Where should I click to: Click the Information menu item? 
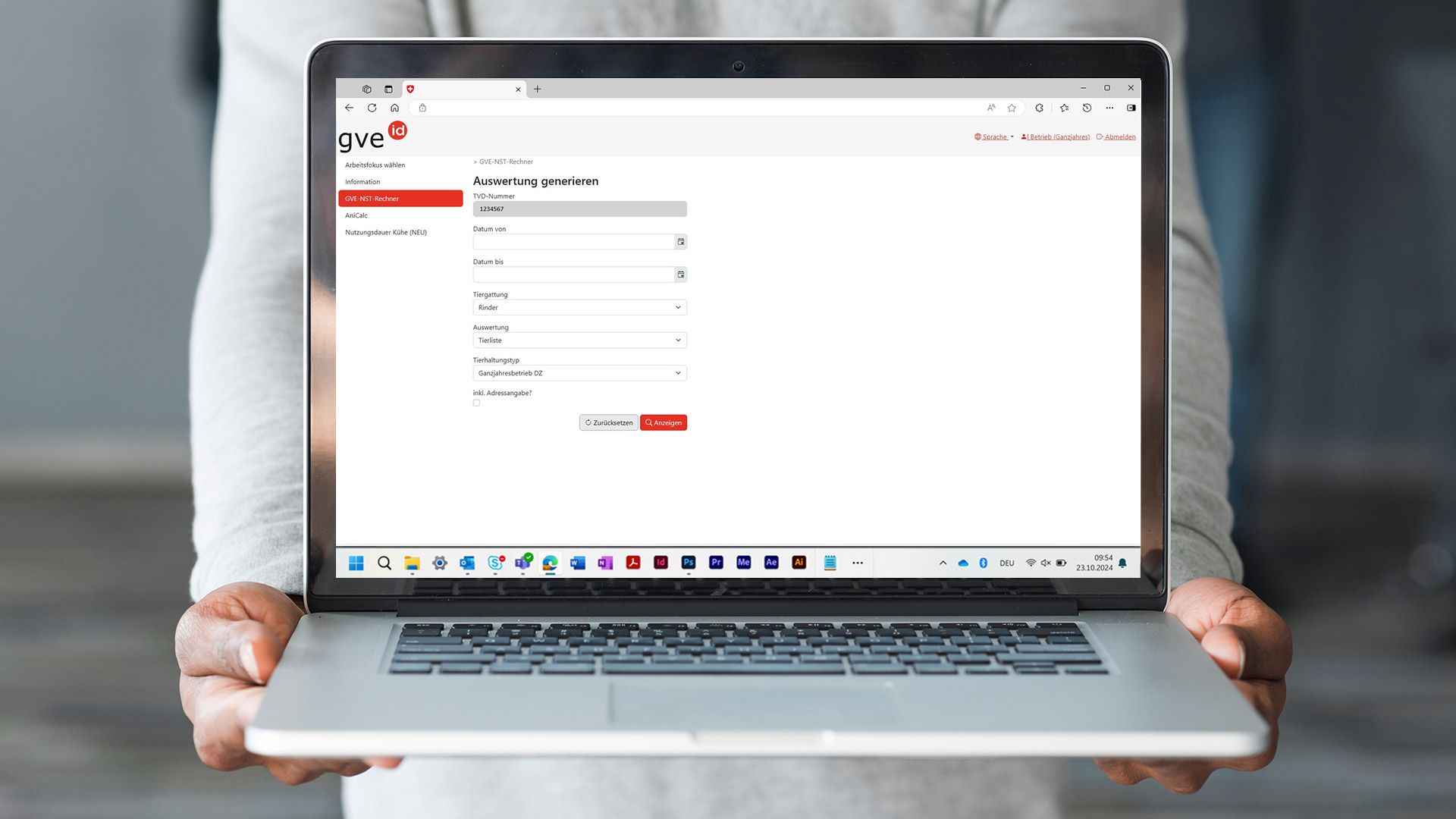point(362,181)
